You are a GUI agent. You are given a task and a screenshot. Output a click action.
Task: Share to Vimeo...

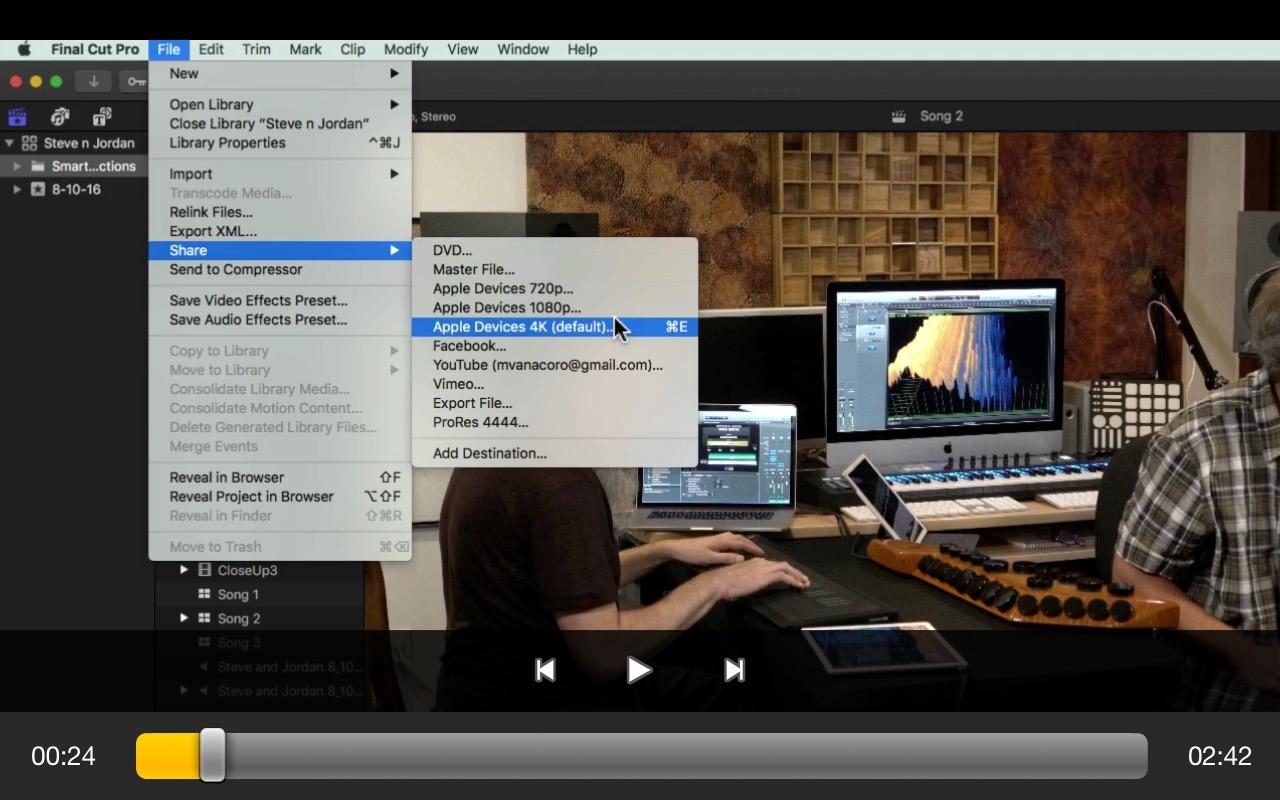click(555, 383)
